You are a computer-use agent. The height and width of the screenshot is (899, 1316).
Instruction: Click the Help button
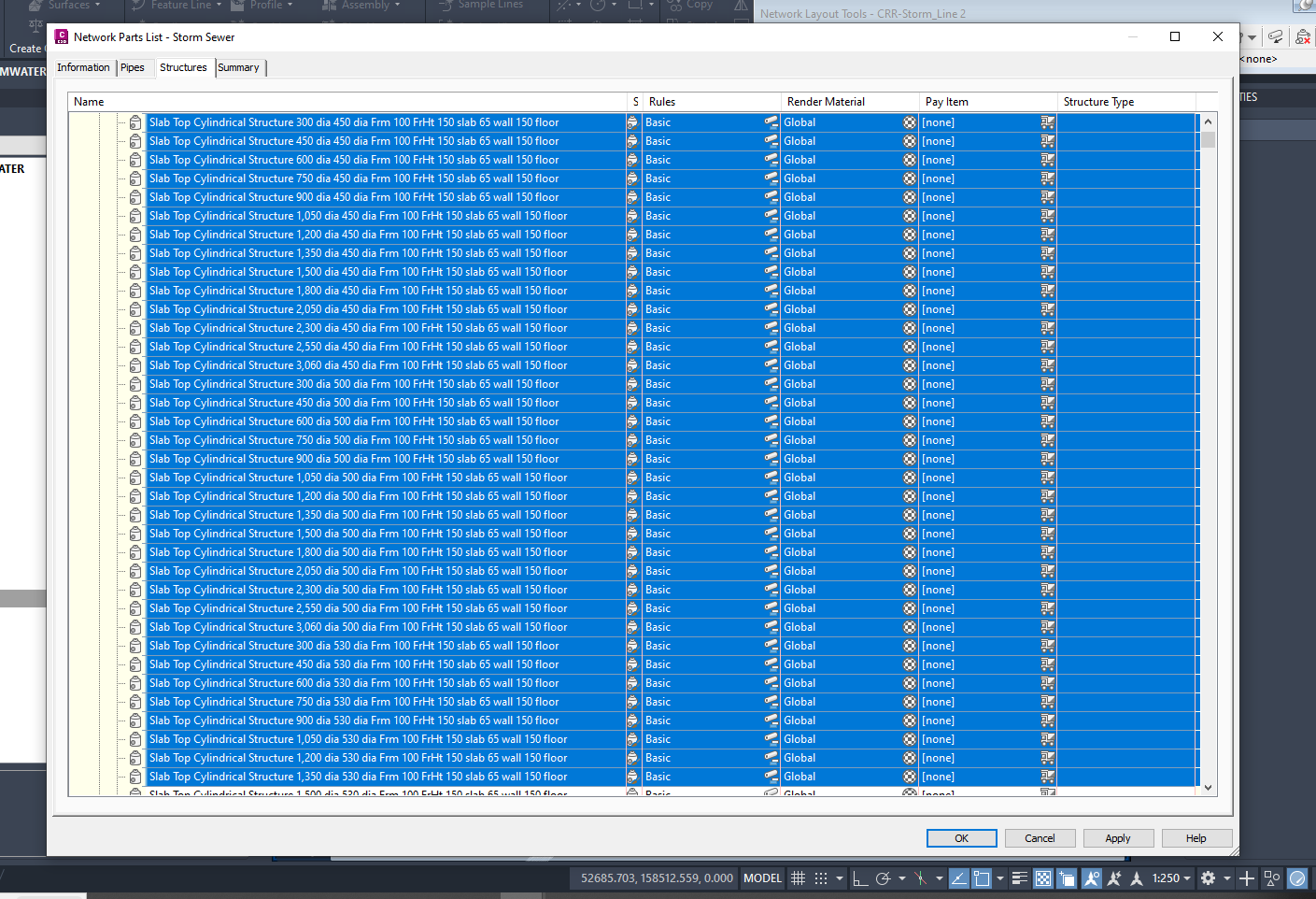(1196, 837)
